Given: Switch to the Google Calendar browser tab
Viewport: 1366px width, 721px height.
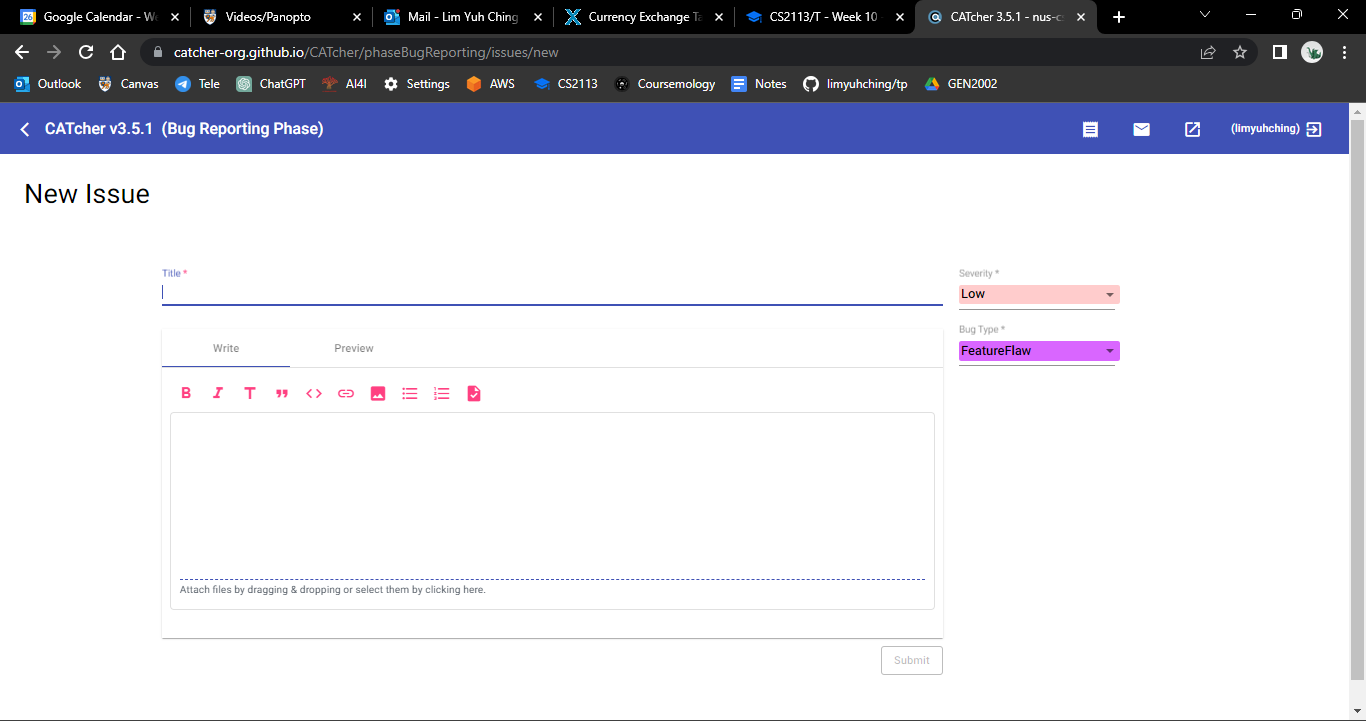Looking at the screenshot, I should (99, 17).
